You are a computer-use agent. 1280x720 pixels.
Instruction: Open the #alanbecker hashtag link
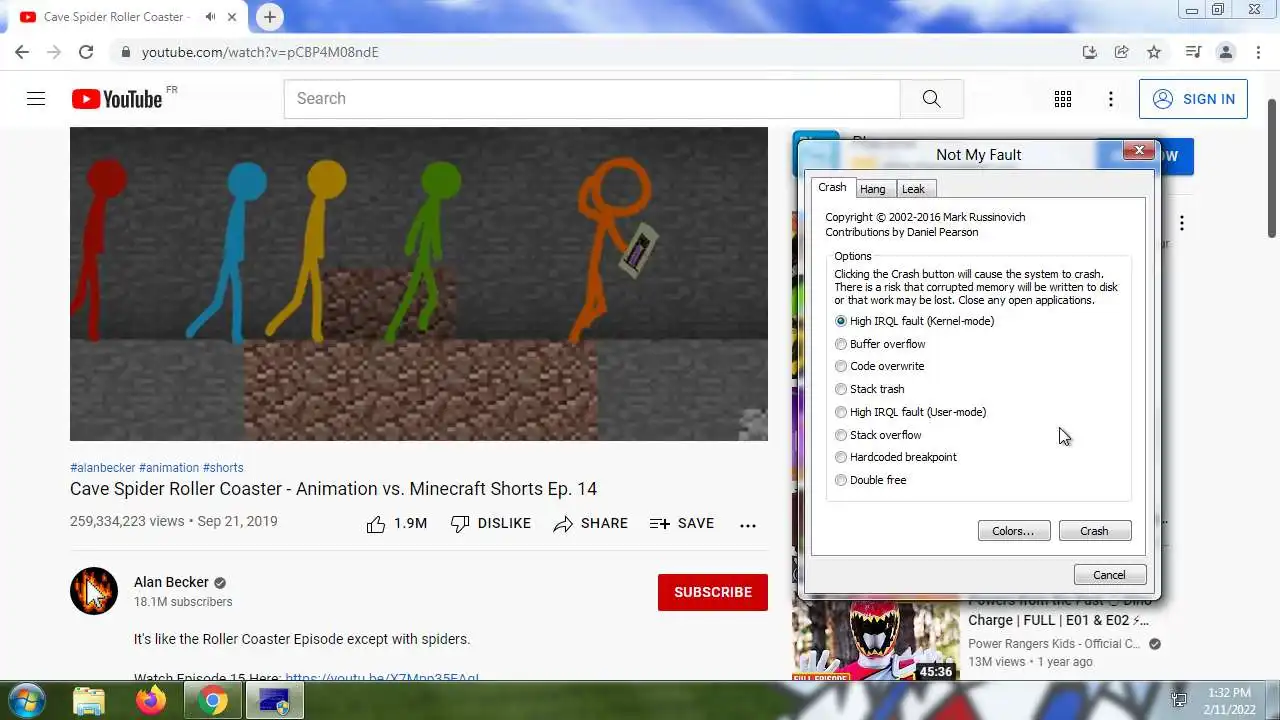click(102, 468)
